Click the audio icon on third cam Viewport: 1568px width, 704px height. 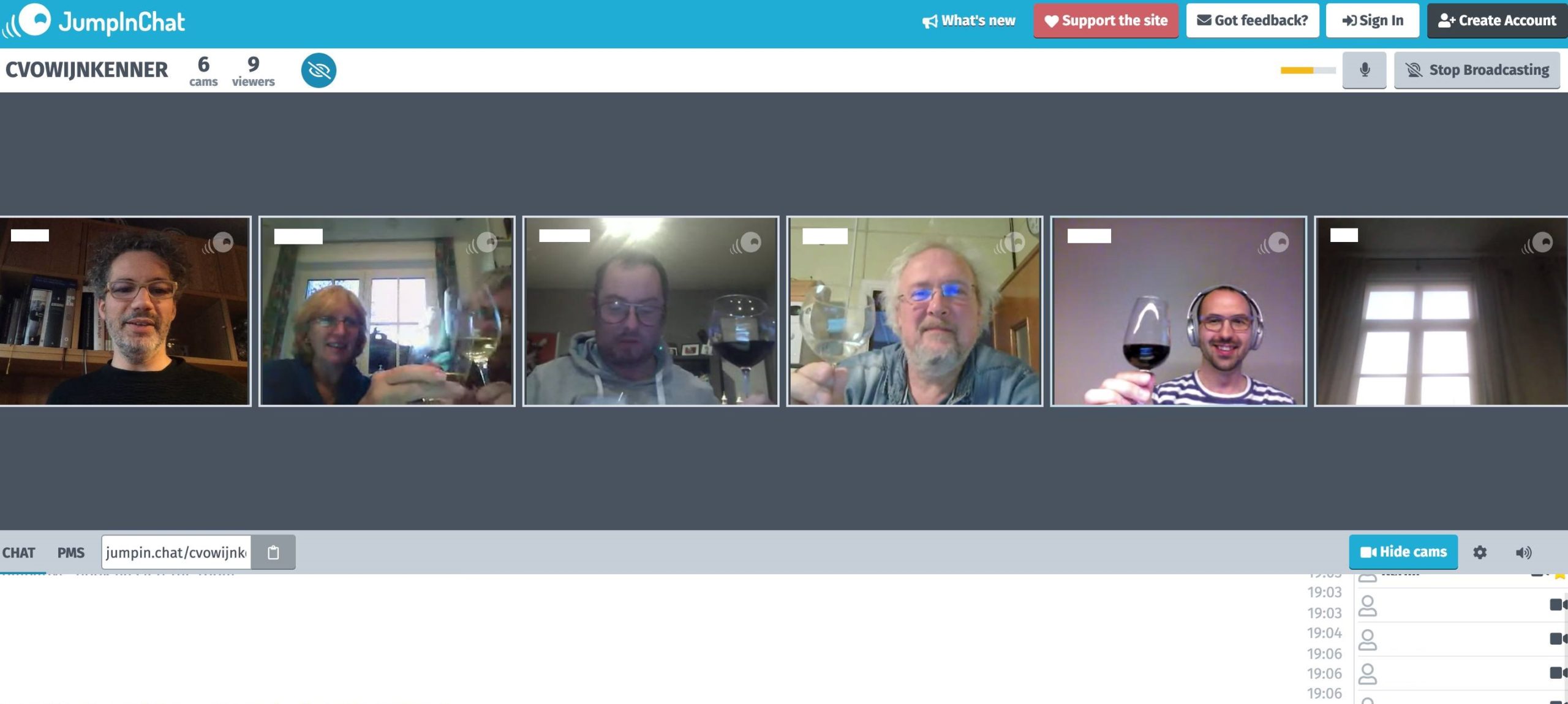coord(745,243)
